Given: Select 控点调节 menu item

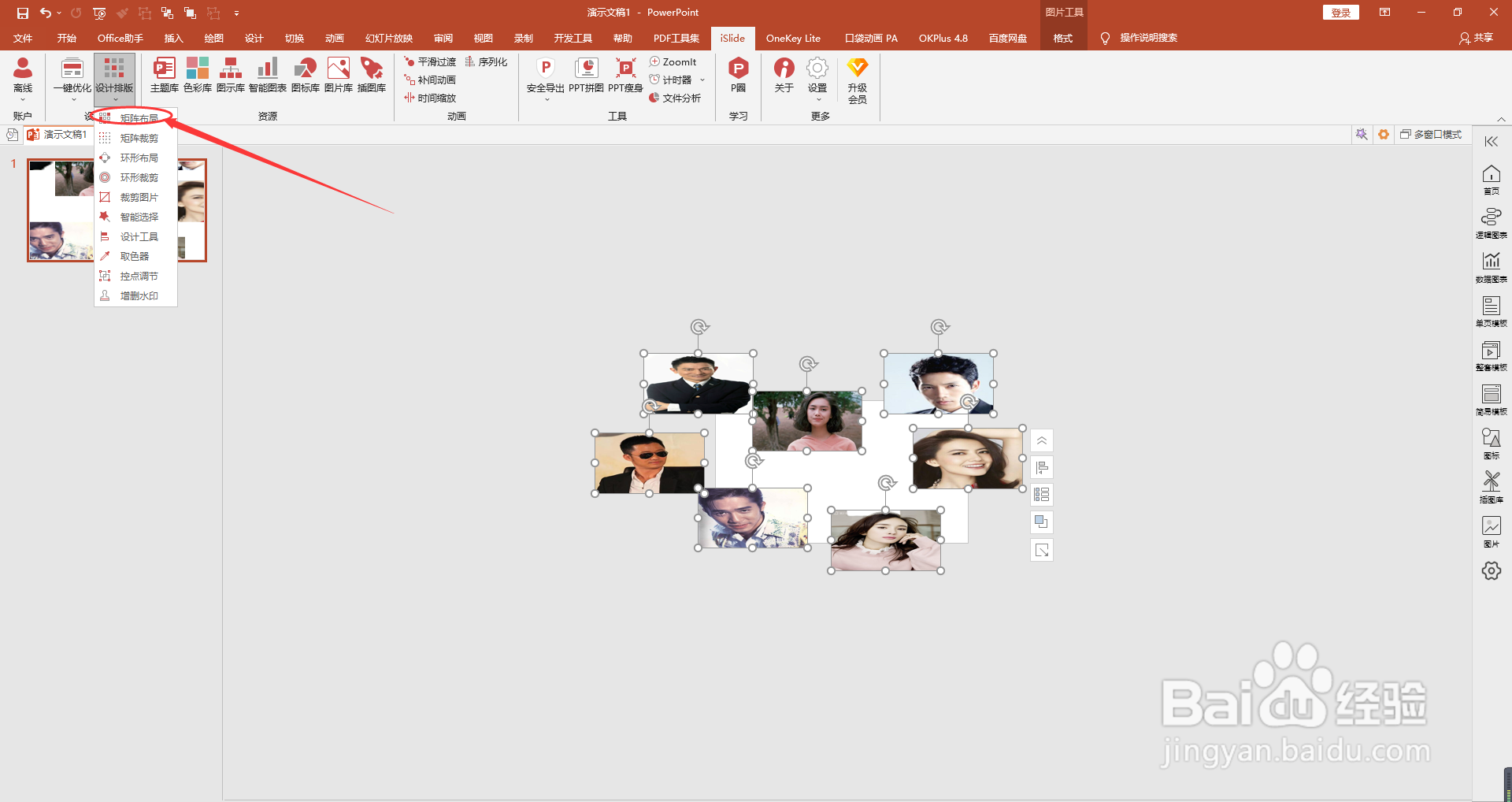Looking at the screenshot, I should [x=135, y=276].
